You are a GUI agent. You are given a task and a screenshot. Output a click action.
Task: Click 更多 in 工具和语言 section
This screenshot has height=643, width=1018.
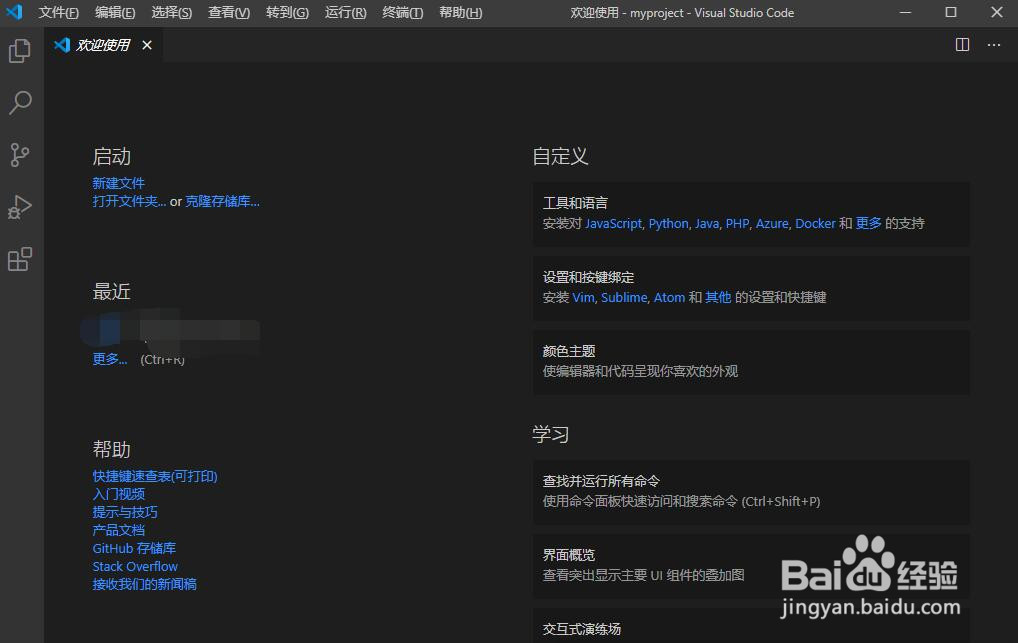click(868, 223)
